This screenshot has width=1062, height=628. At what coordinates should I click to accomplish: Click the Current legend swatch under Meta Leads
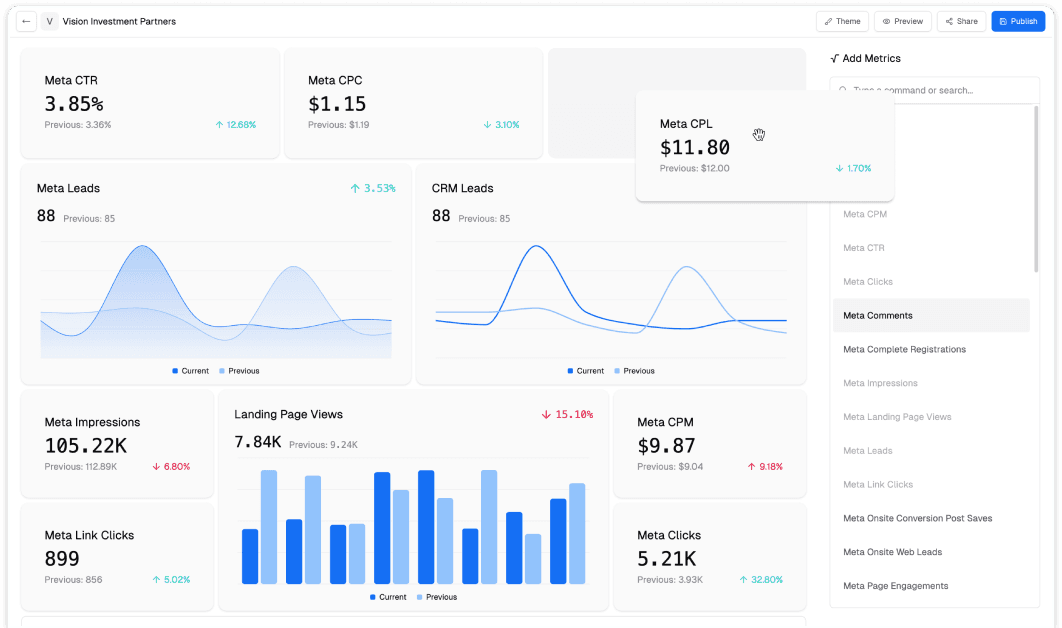(175, 371)
